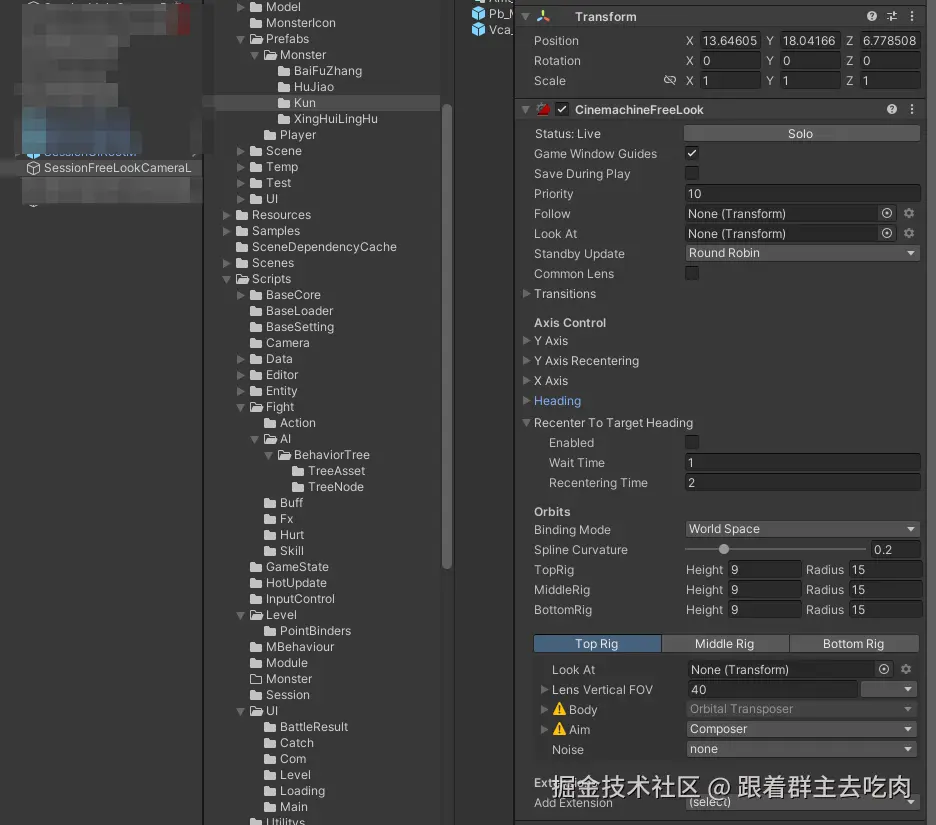Screen dimensions: 936x825
Task: Collapse Recenter To Target Heading foldout
Action: 526,423
